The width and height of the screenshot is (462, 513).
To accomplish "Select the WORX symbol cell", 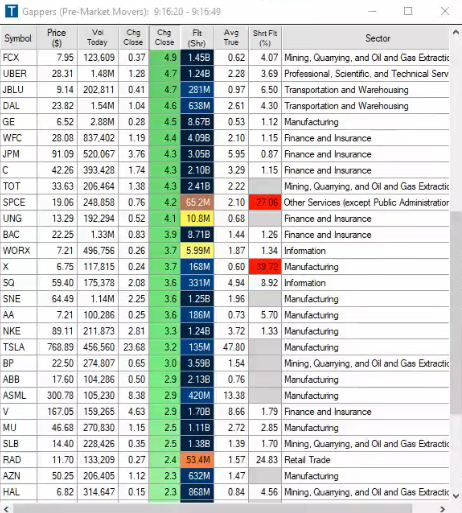I will (x=18, y=250).
